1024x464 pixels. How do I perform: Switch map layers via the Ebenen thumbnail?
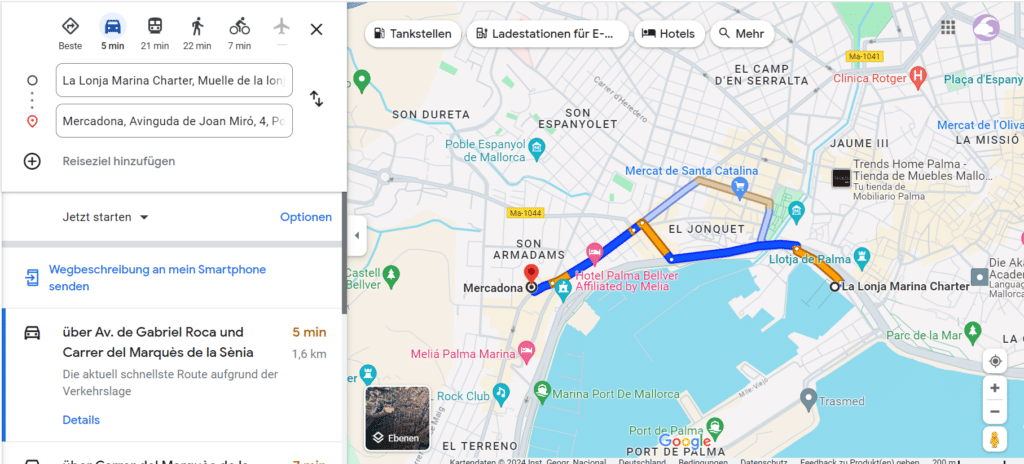pyautogui.click(x=397, y=418)
